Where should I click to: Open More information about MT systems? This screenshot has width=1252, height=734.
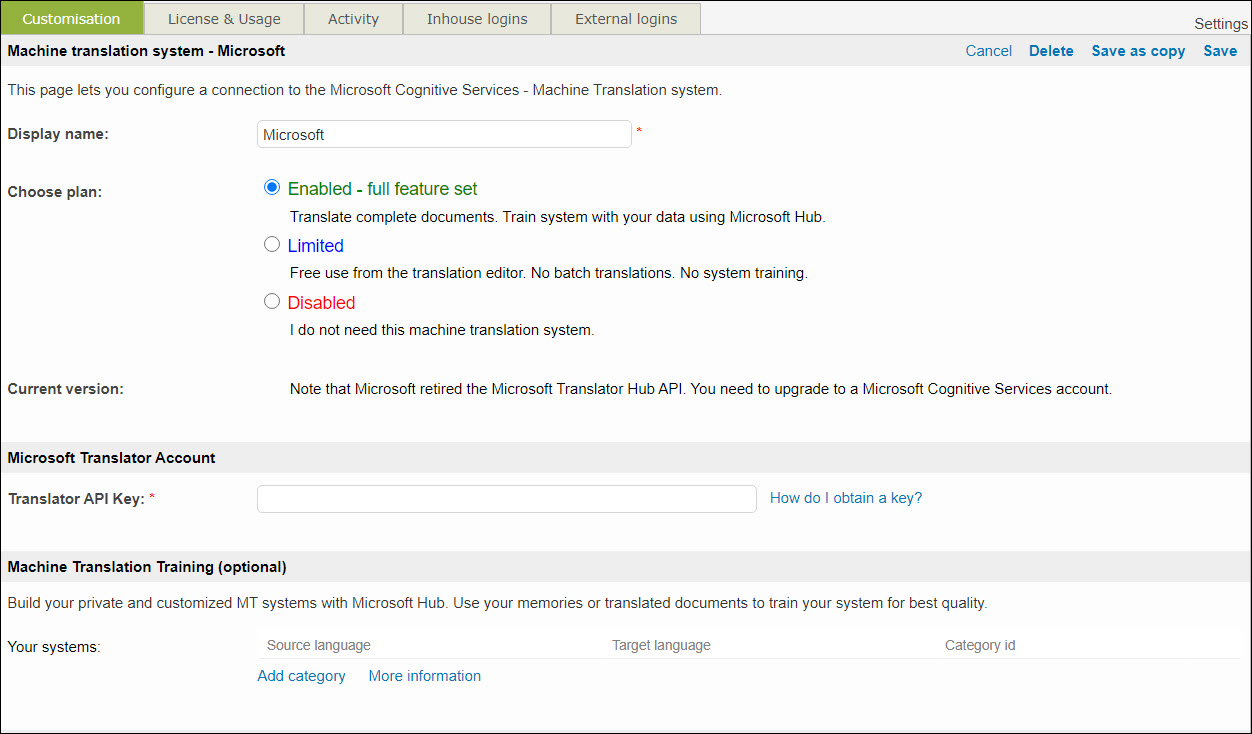pos(424,675)
